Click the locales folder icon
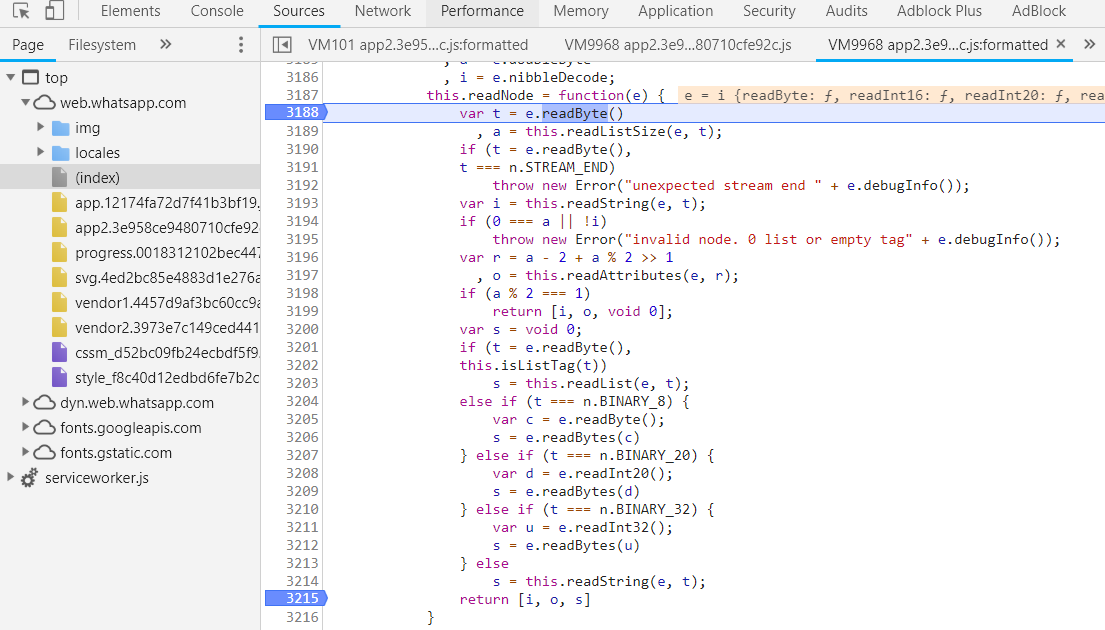 tap(61, 153)
